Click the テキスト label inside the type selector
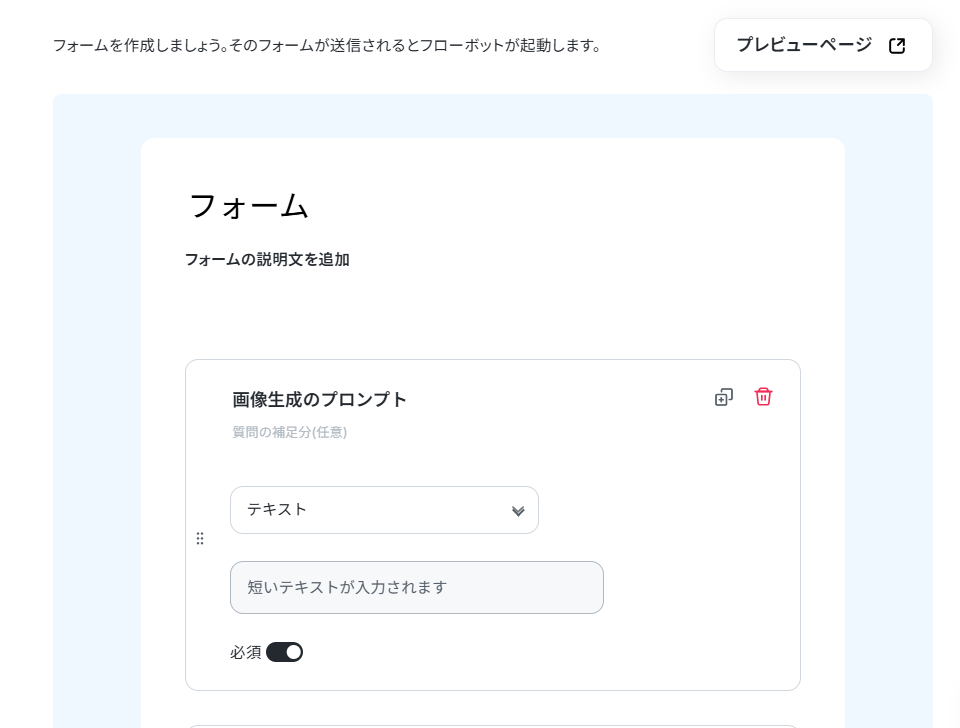This screenshot has width=960, height=728. click(277, 509)
